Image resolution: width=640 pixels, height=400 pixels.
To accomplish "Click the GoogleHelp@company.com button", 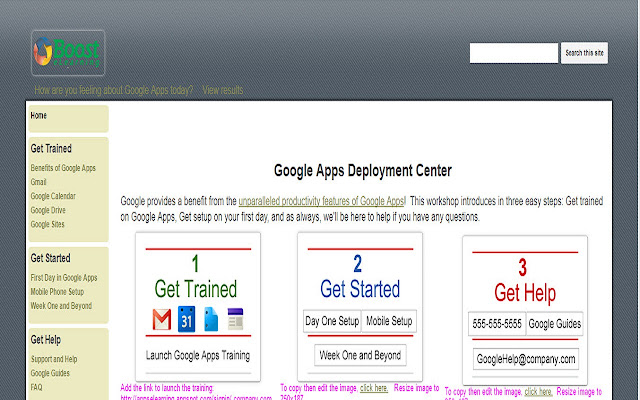I will pos(526,359).
